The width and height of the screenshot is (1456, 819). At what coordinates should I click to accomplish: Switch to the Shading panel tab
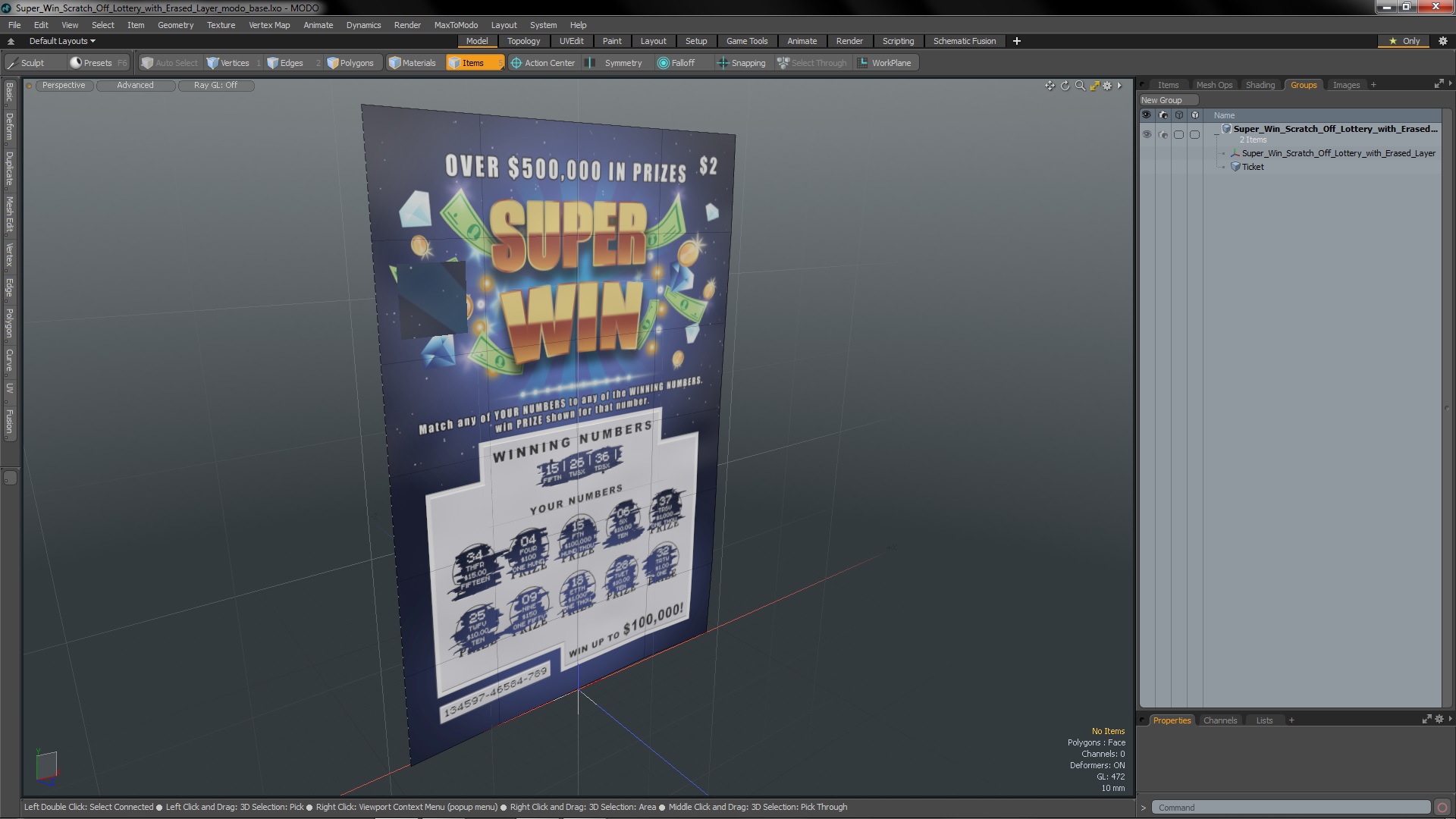click(1261, 84)
